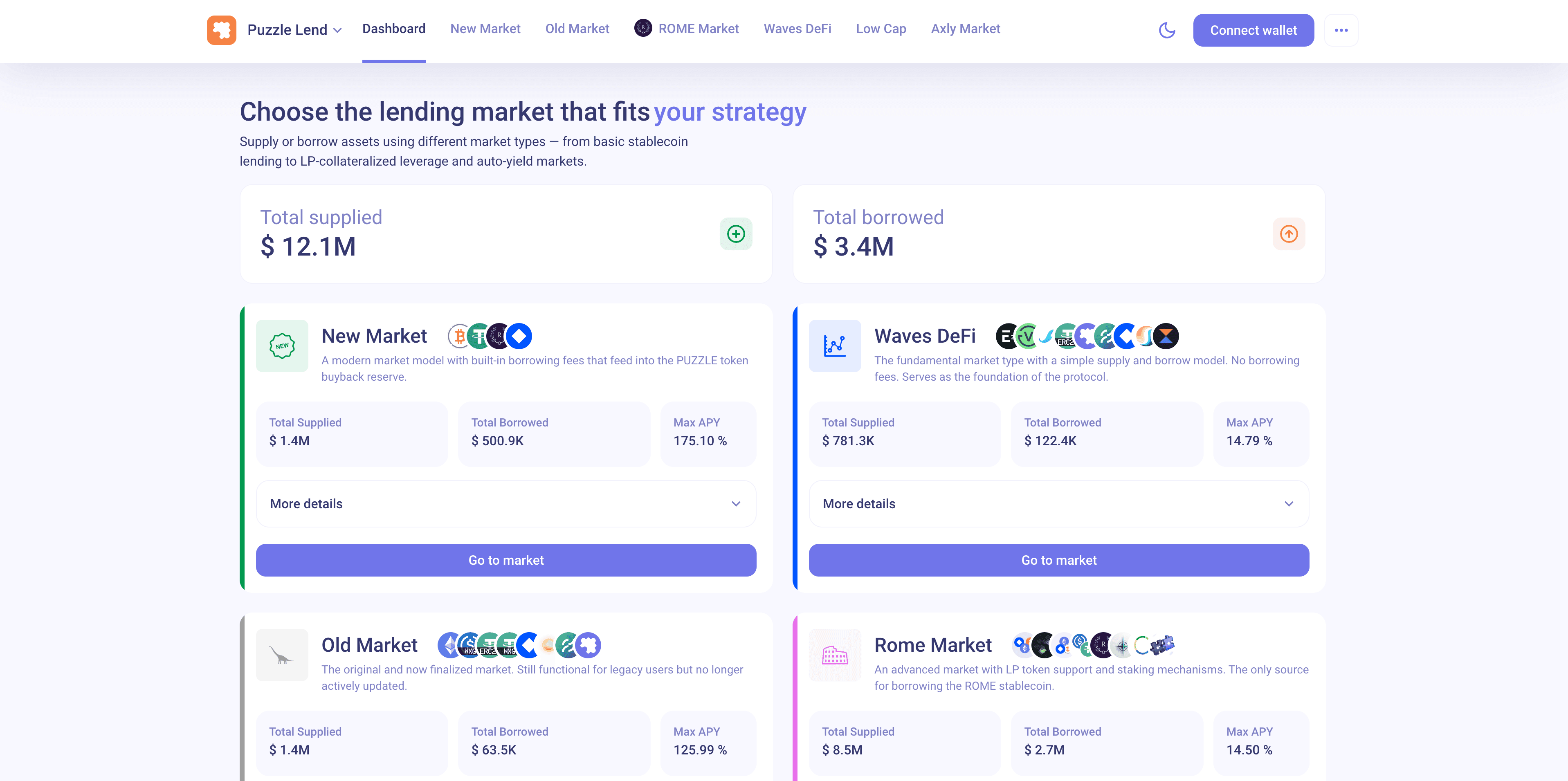Open the Waves DeFi tab
The image size is (1568, 781).
(797, 29)
